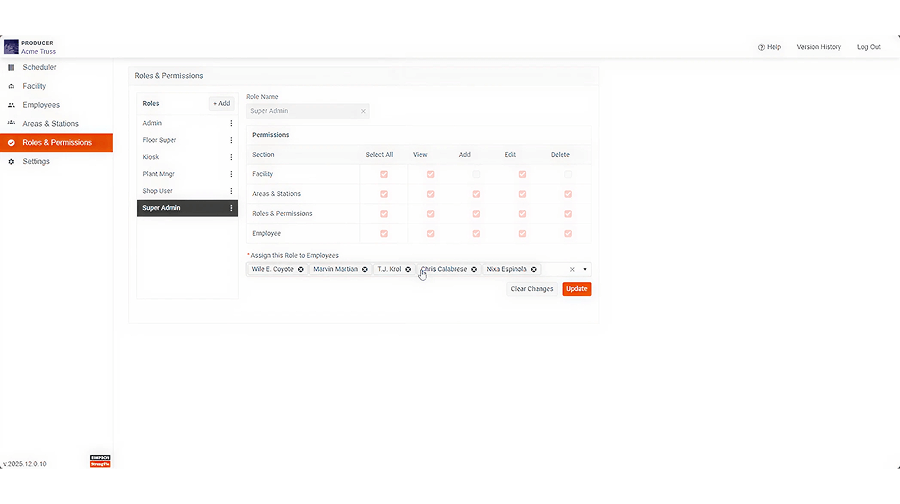Open Help in the top bar
900x504 pixels.
(x=769, y=47)
